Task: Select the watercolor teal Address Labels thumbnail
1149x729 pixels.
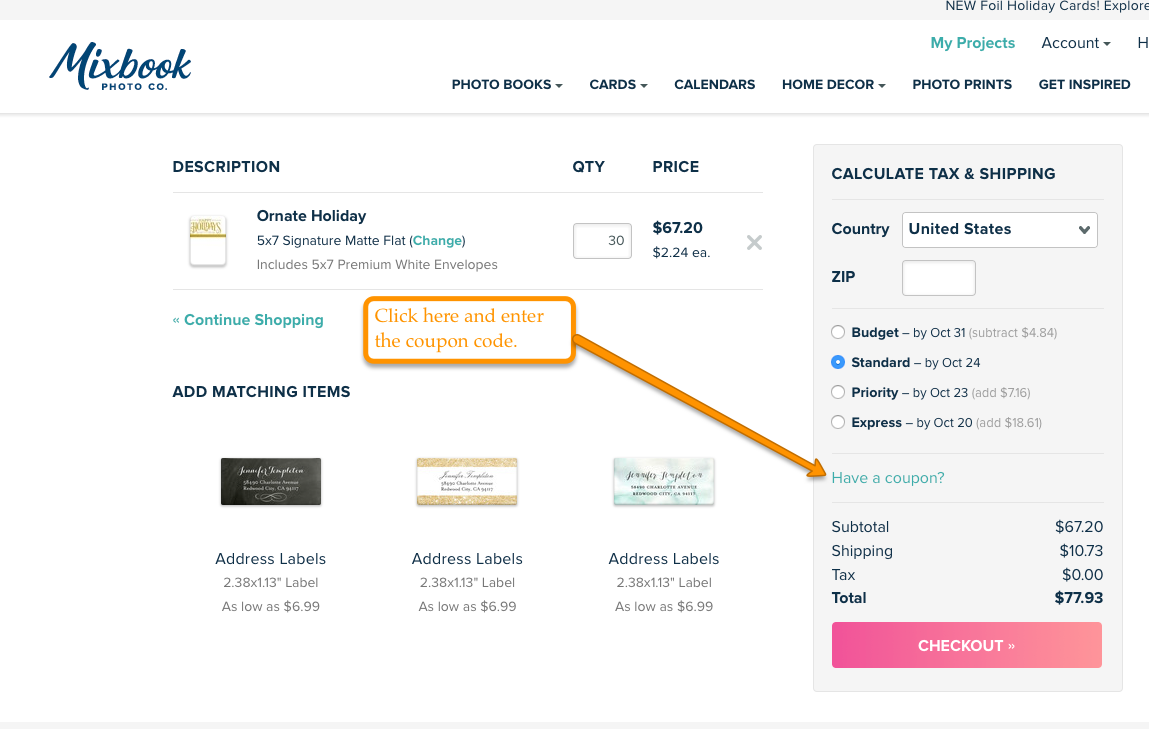Action: 664,481
